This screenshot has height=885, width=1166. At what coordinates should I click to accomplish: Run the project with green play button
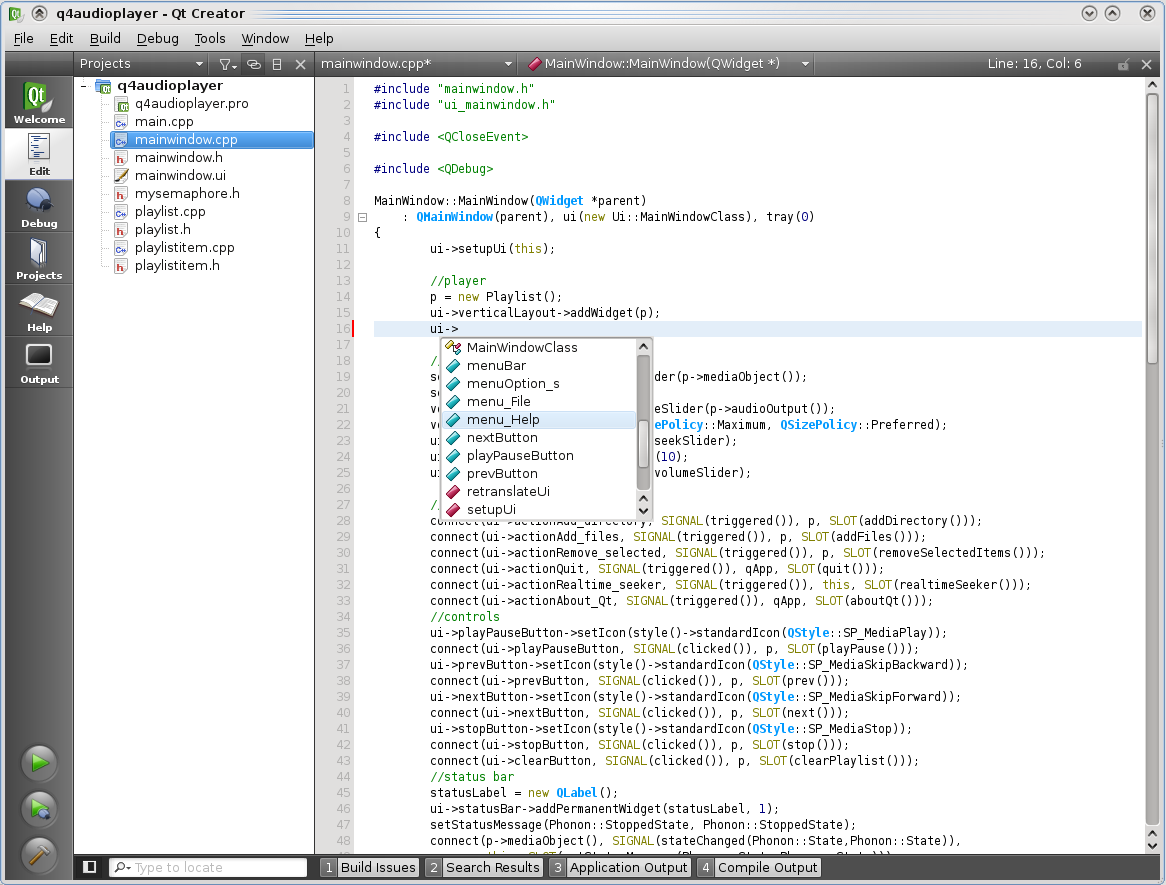pyautogui.click(x=39, y=763)
